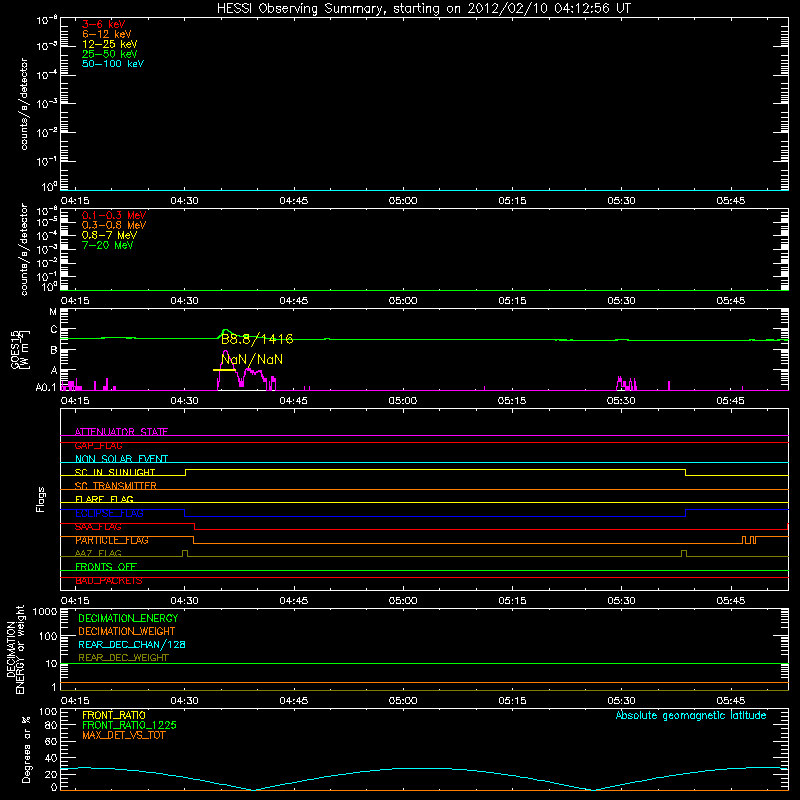Screen dimensions: 800x800
Task: Click the FRONTS_OFF flag label
Action: pos(106,567)
